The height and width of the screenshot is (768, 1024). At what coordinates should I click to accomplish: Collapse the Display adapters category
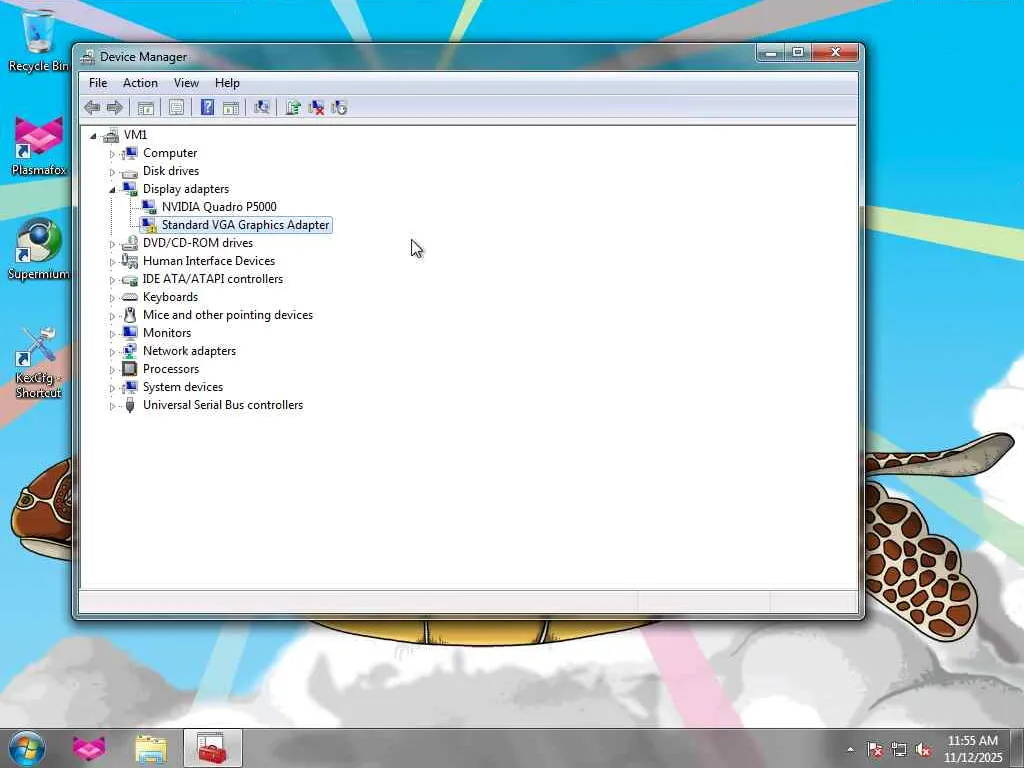click(x=112, y=190)
